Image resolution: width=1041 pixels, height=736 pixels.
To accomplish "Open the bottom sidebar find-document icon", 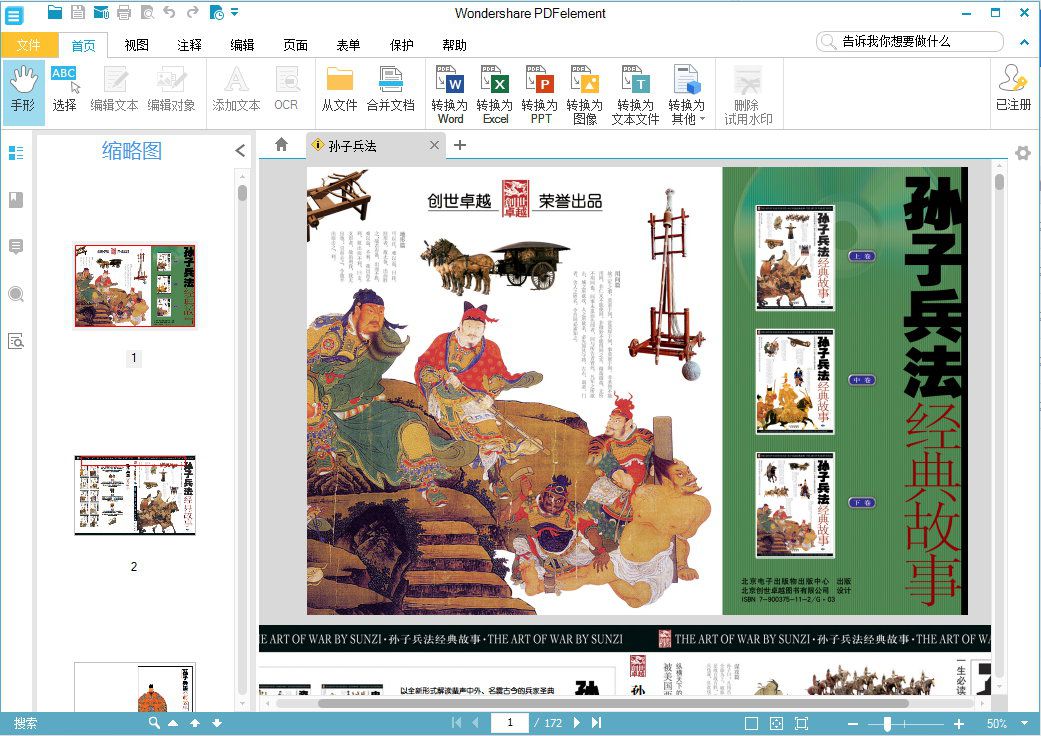I will (16, 341).
